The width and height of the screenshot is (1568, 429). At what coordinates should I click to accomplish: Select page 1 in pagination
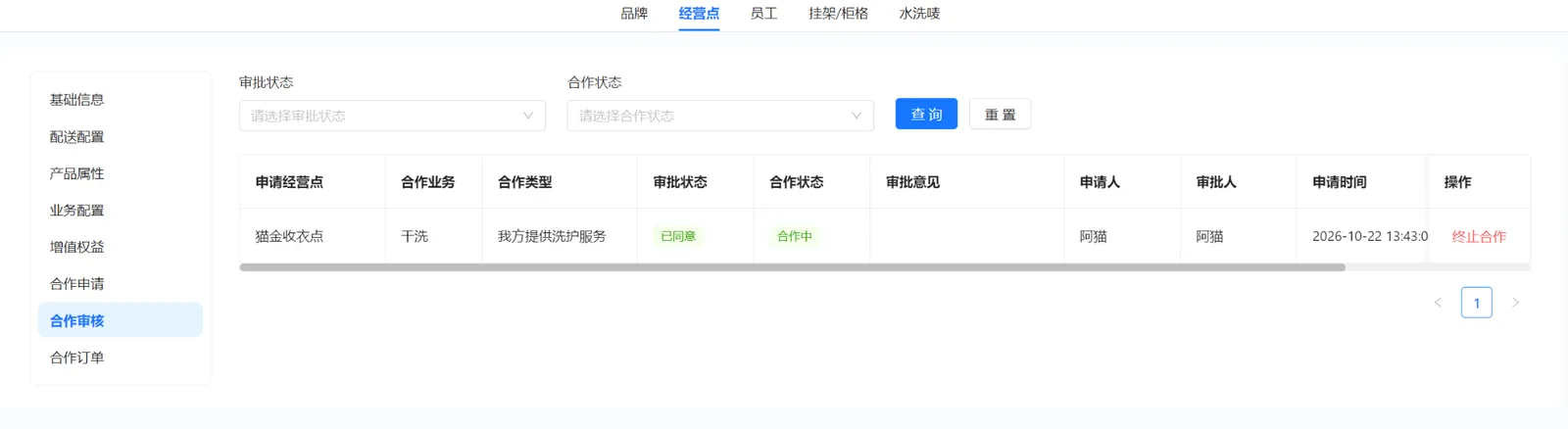(1477, 303)
